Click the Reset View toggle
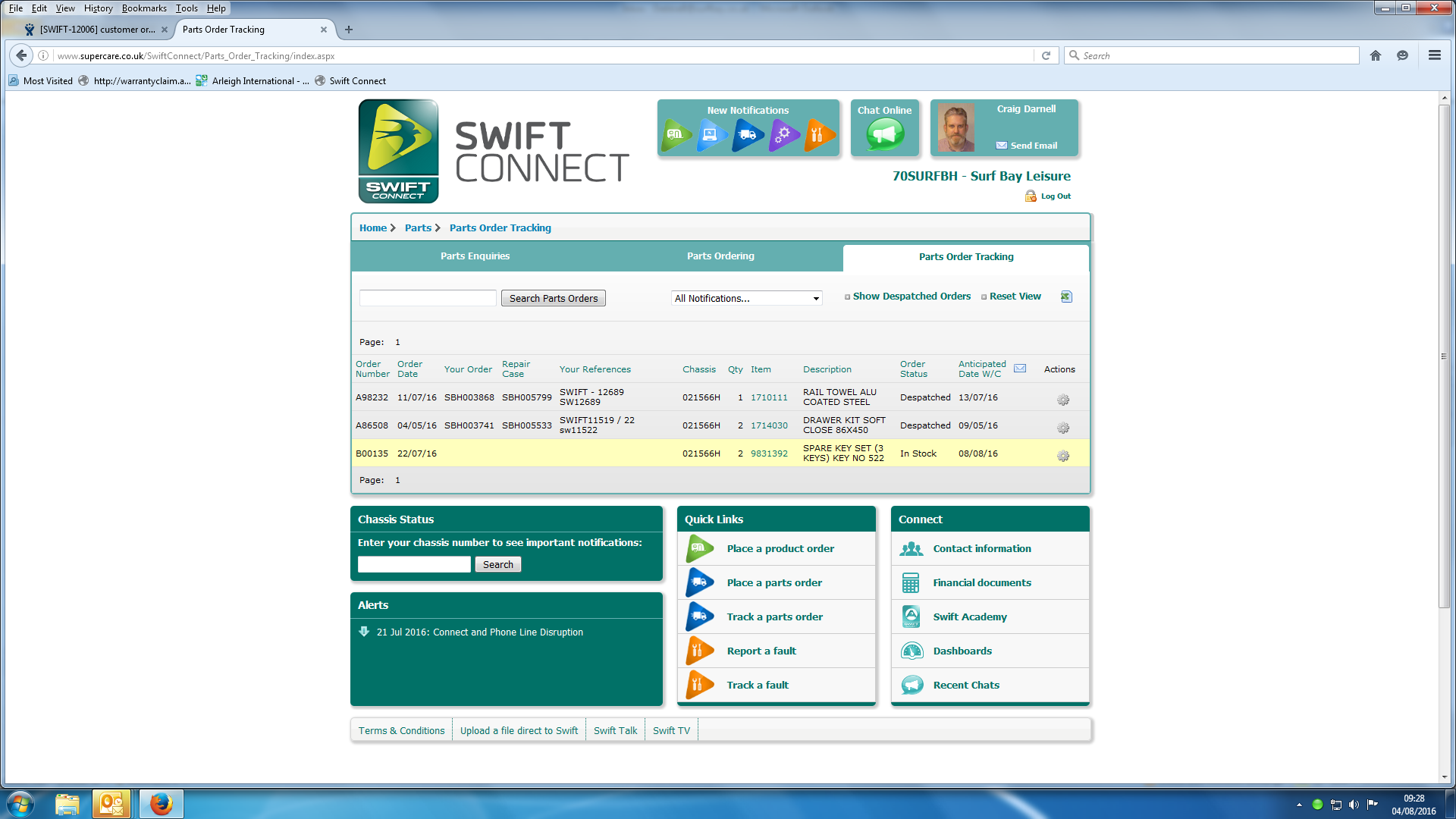The height and width of the screenshot is (819, 1456). [x=1015, y=297]
